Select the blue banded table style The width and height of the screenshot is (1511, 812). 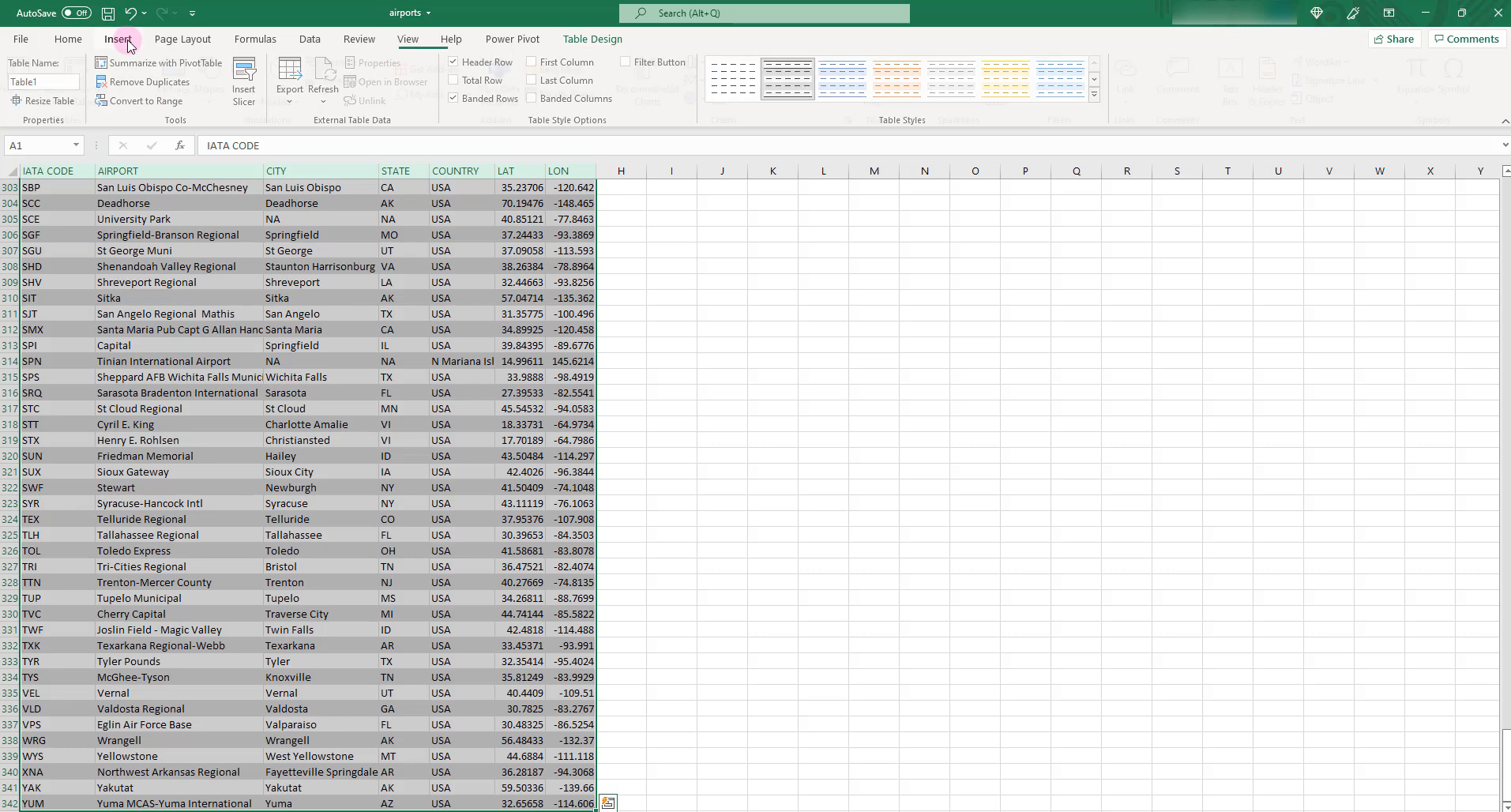pos(842,78)
